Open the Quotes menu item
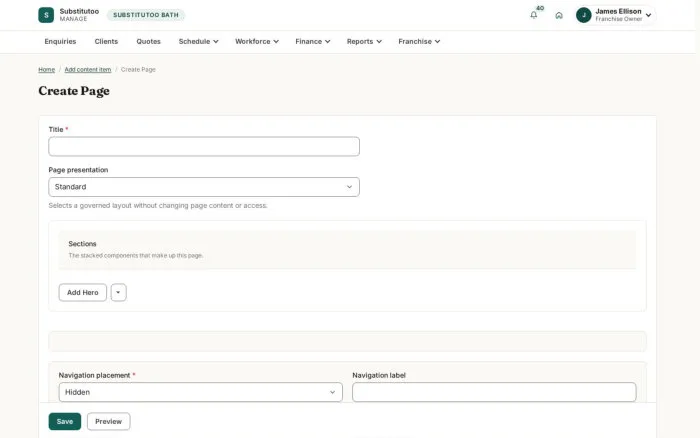Viewport: 700px width, 438px height. (x=148, y=41)
